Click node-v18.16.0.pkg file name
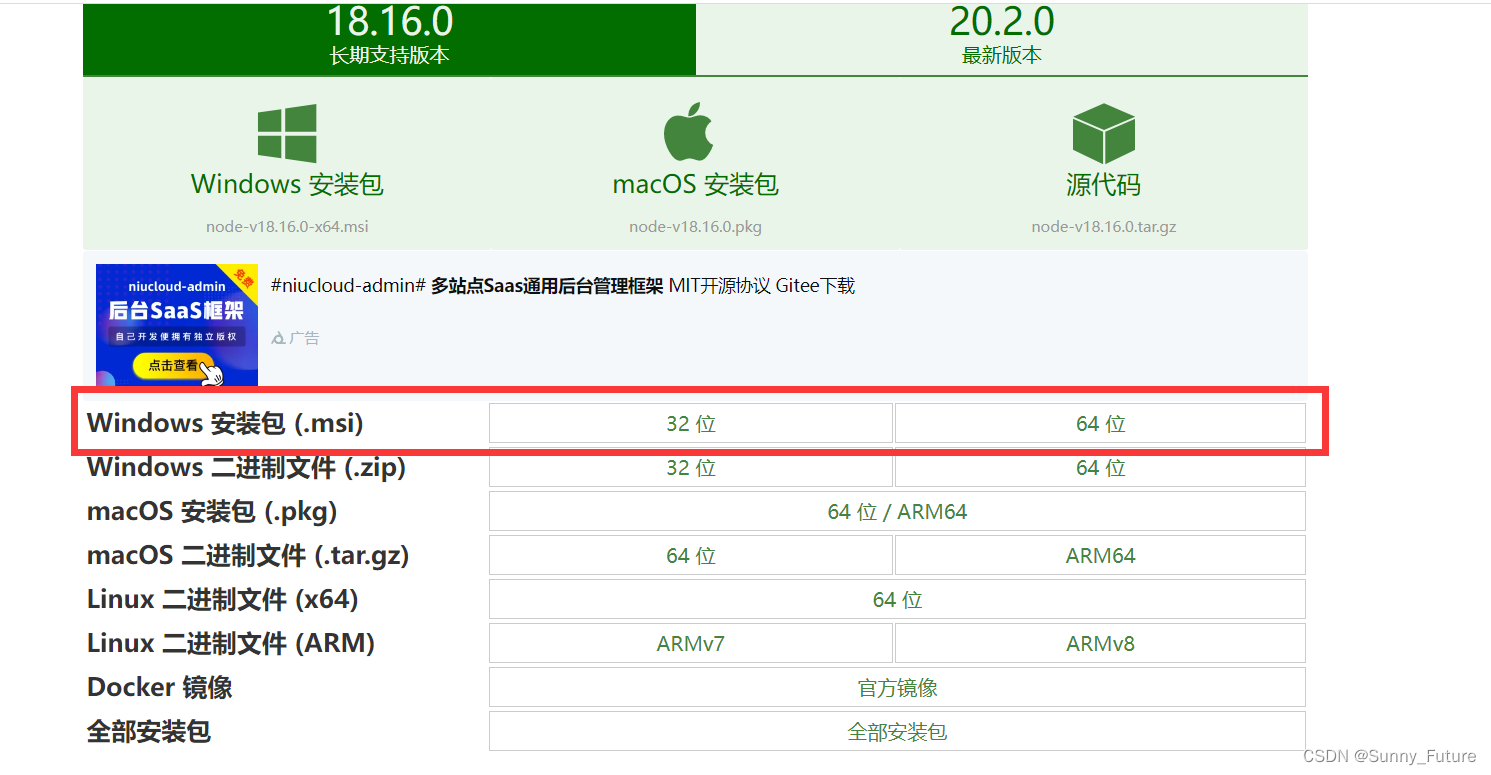Image resolution: width=1491 pixels, height=775 pixels. (x=695, y=227)
